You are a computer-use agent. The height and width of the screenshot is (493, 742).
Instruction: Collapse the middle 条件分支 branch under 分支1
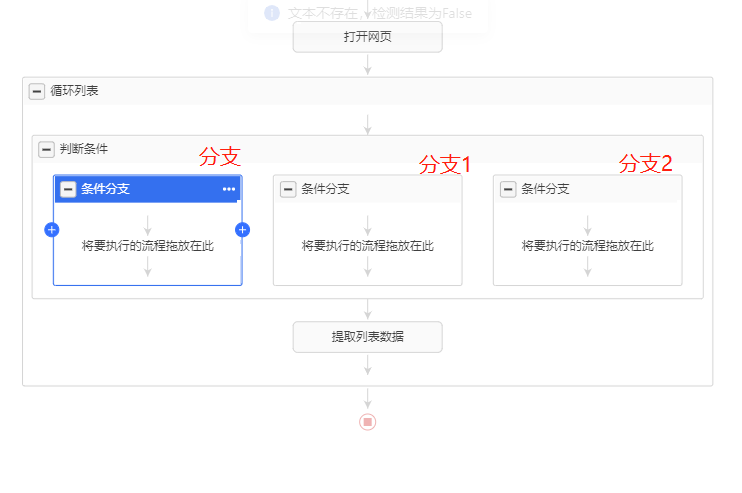click(288, 189)
